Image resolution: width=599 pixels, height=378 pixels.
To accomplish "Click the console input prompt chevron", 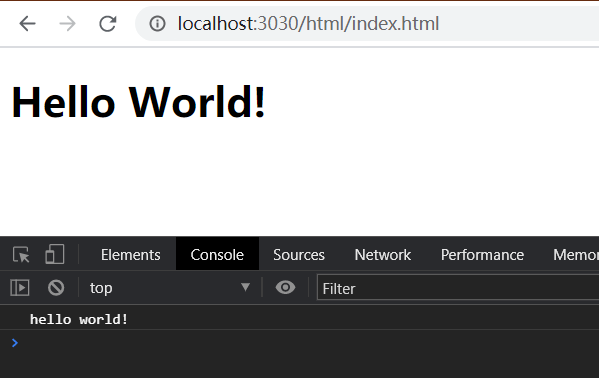I will click(15, 343).
